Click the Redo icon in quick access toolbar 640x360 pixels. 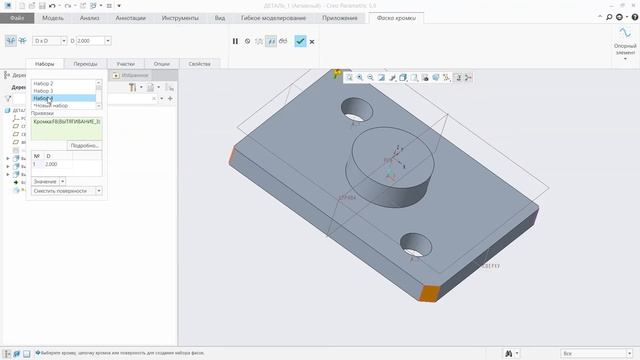click(68, 6)
